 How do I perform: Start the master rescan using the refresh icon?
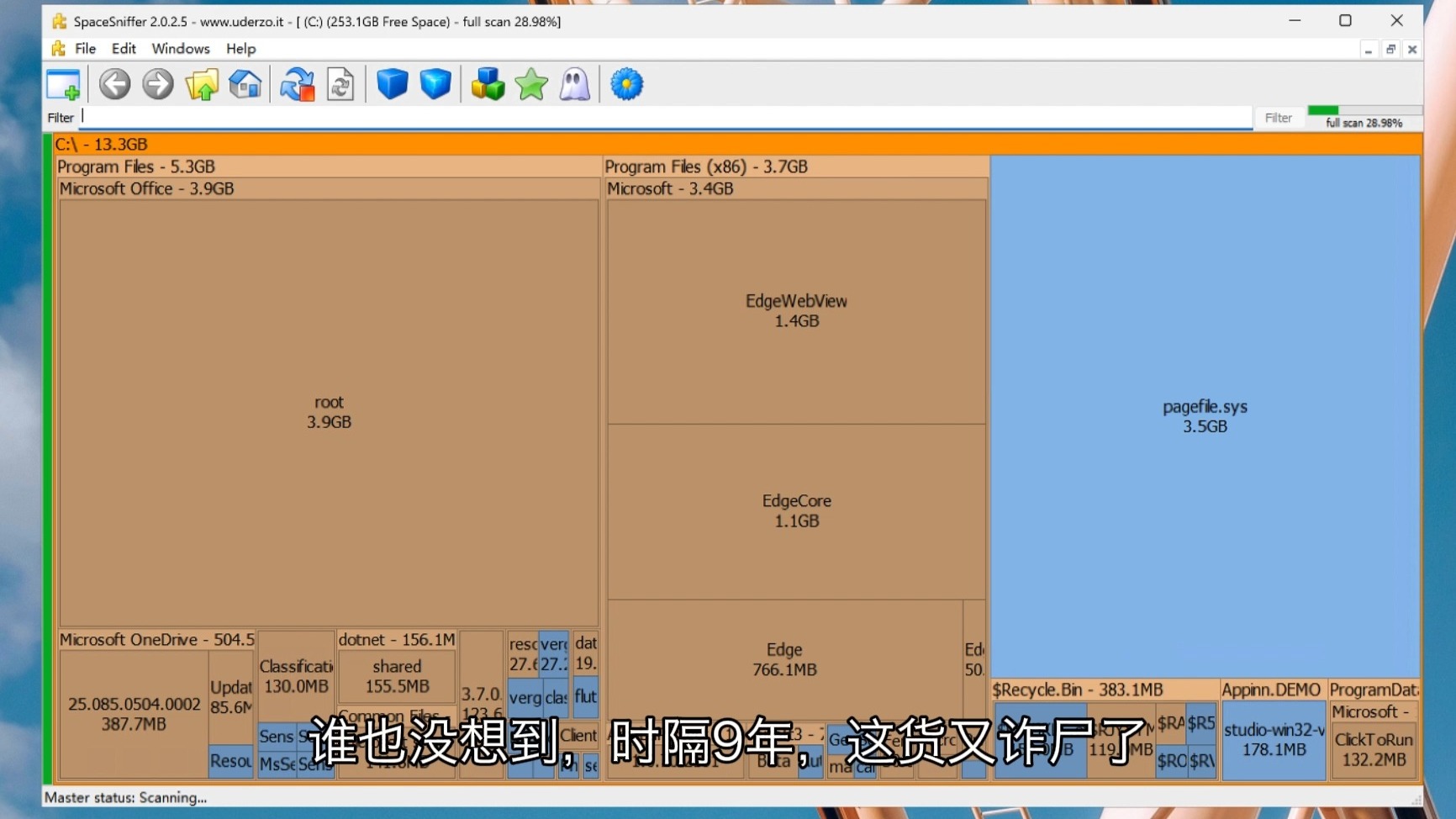(x=297, y=85)
